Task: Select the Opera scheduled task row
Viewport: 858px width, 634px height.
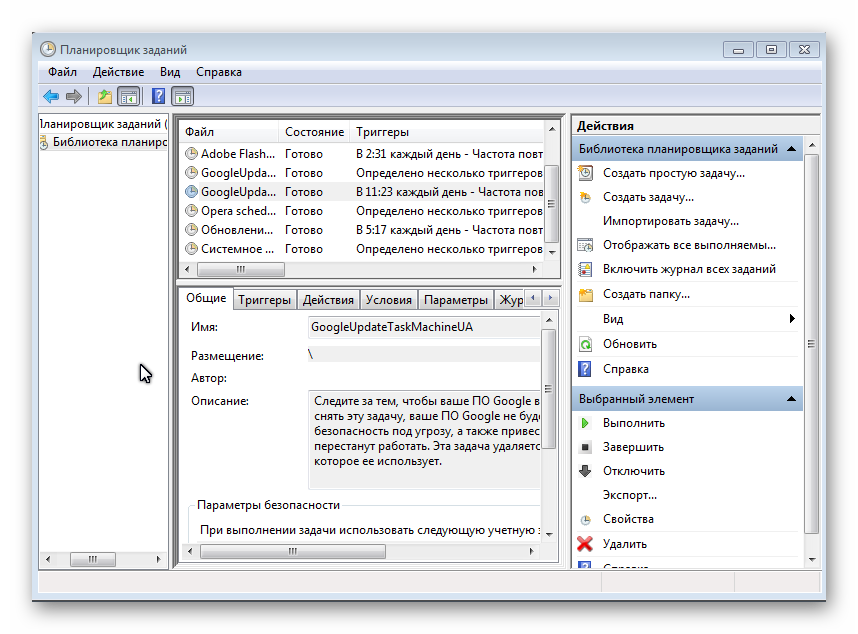Action: click(237, 211)
